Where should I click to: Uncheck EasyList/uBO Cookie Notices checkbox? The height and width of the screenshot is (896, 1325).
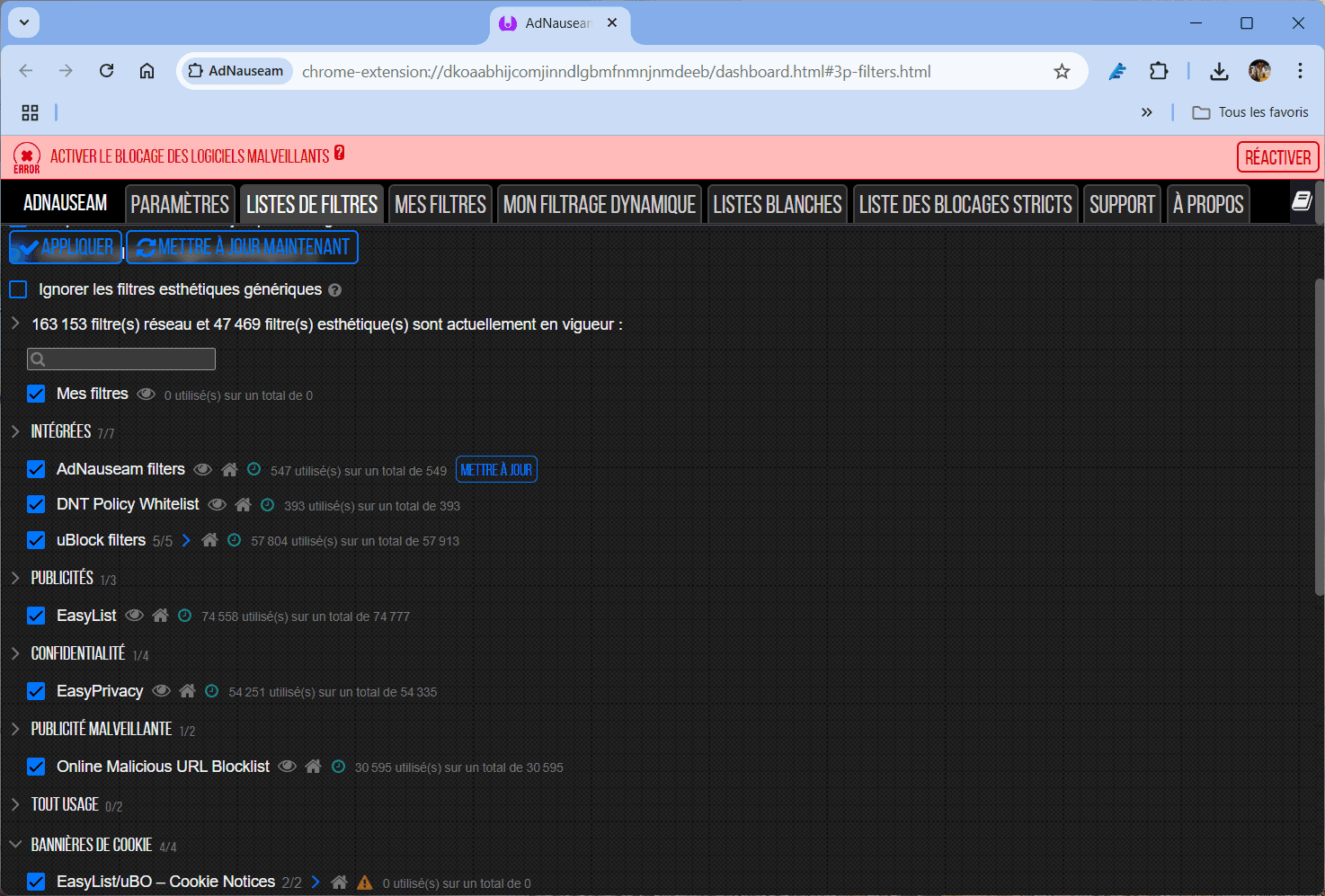pos(36,882)
